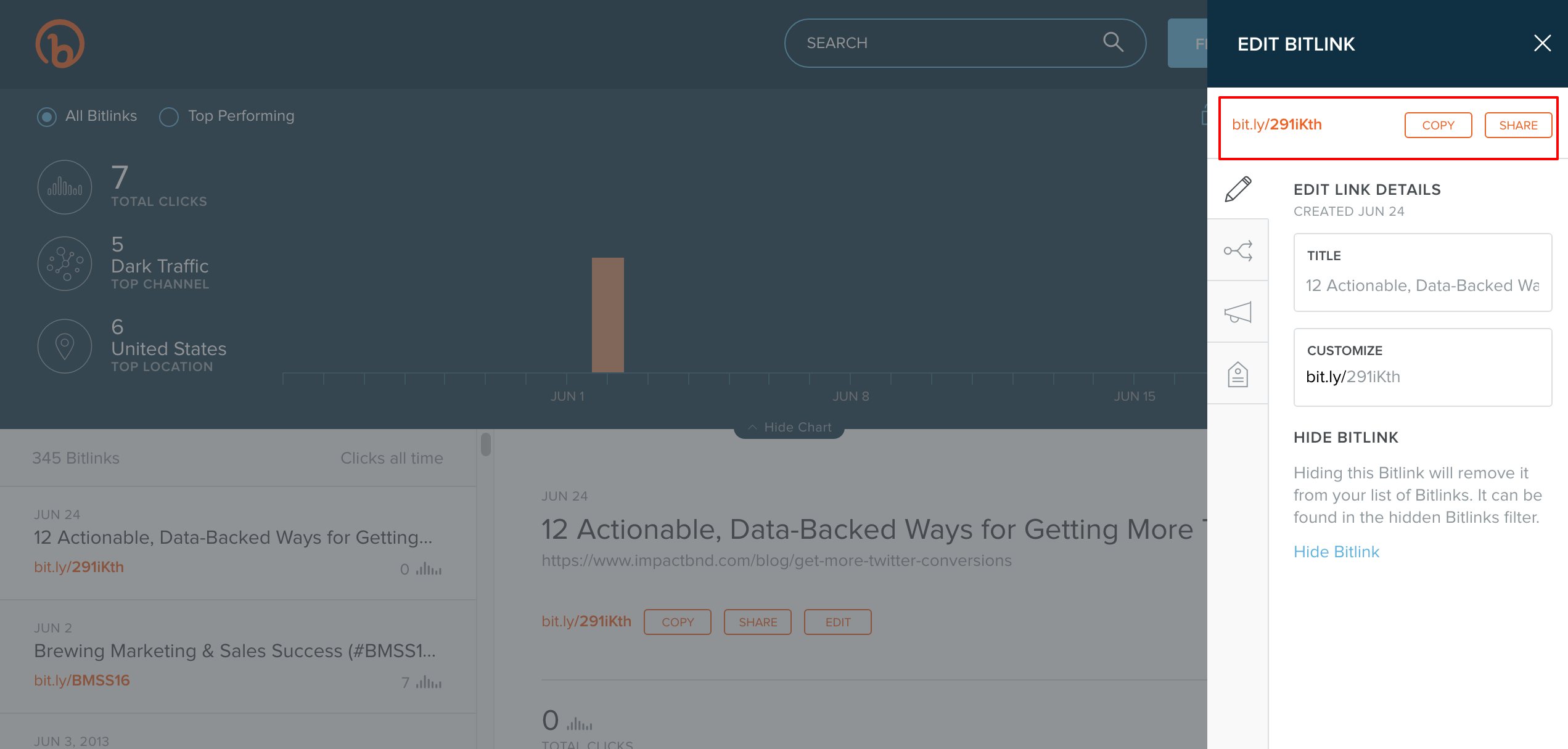The height and width of the screenshot is (749, 1568).
Task: Click bar chart icon beside 0 total clicks
Action: tap(579, 722)
